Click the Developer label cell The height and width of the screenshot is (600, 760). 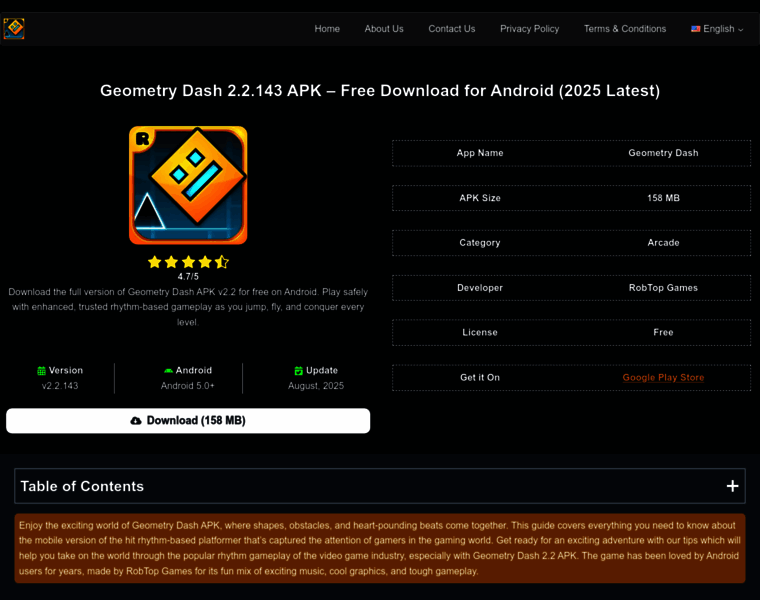point(480,288)
